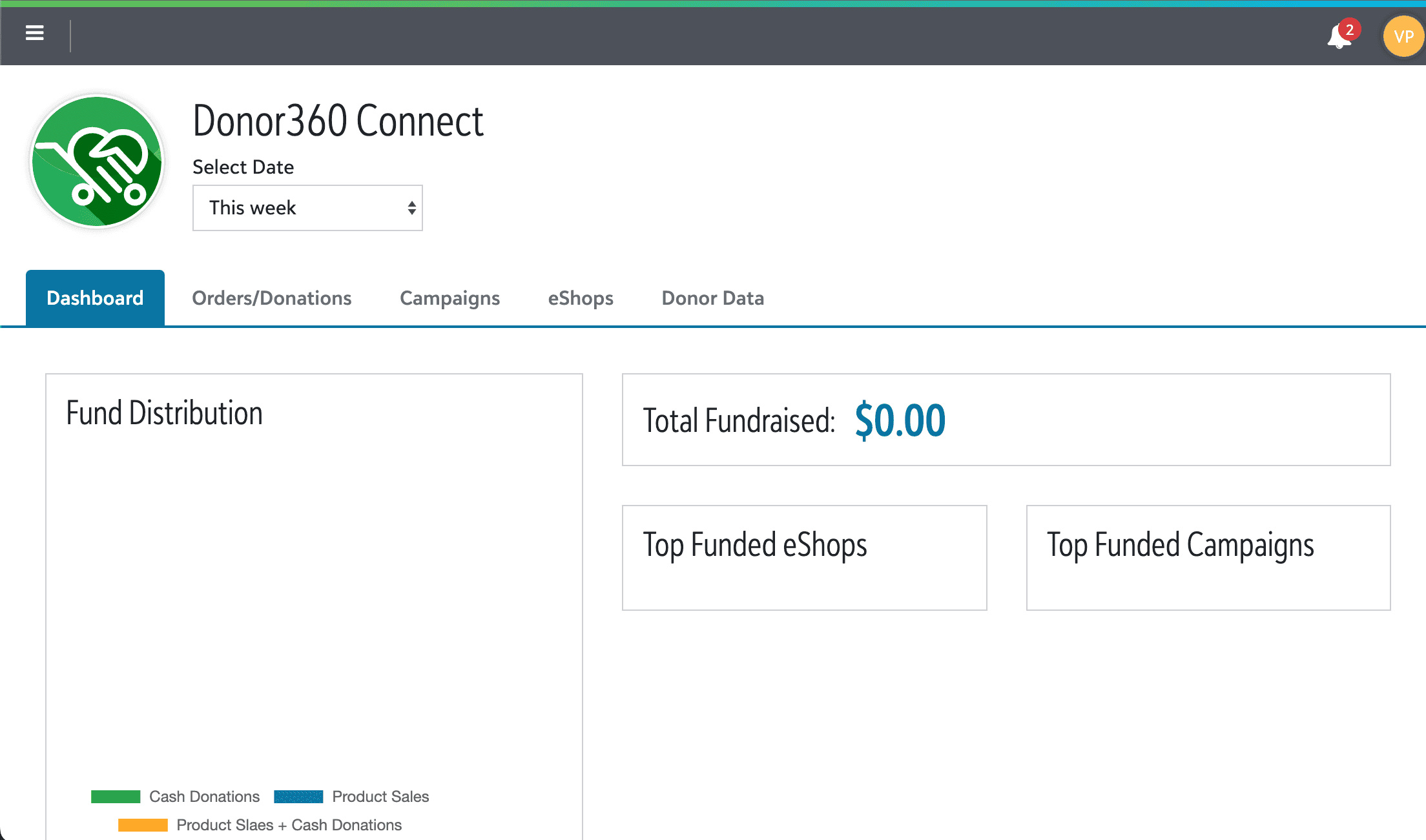Open the hamburger menu icon

coord(35,33)
